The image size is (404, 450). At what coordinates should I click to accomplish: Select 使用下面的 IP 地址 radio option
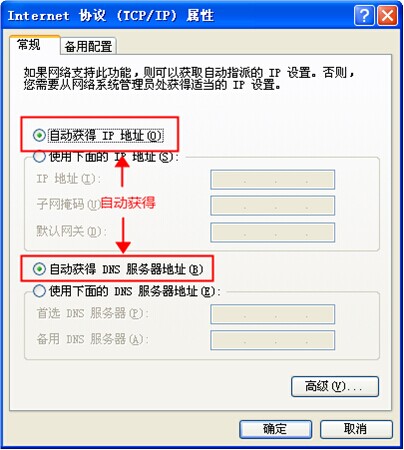tap(39, 156)
